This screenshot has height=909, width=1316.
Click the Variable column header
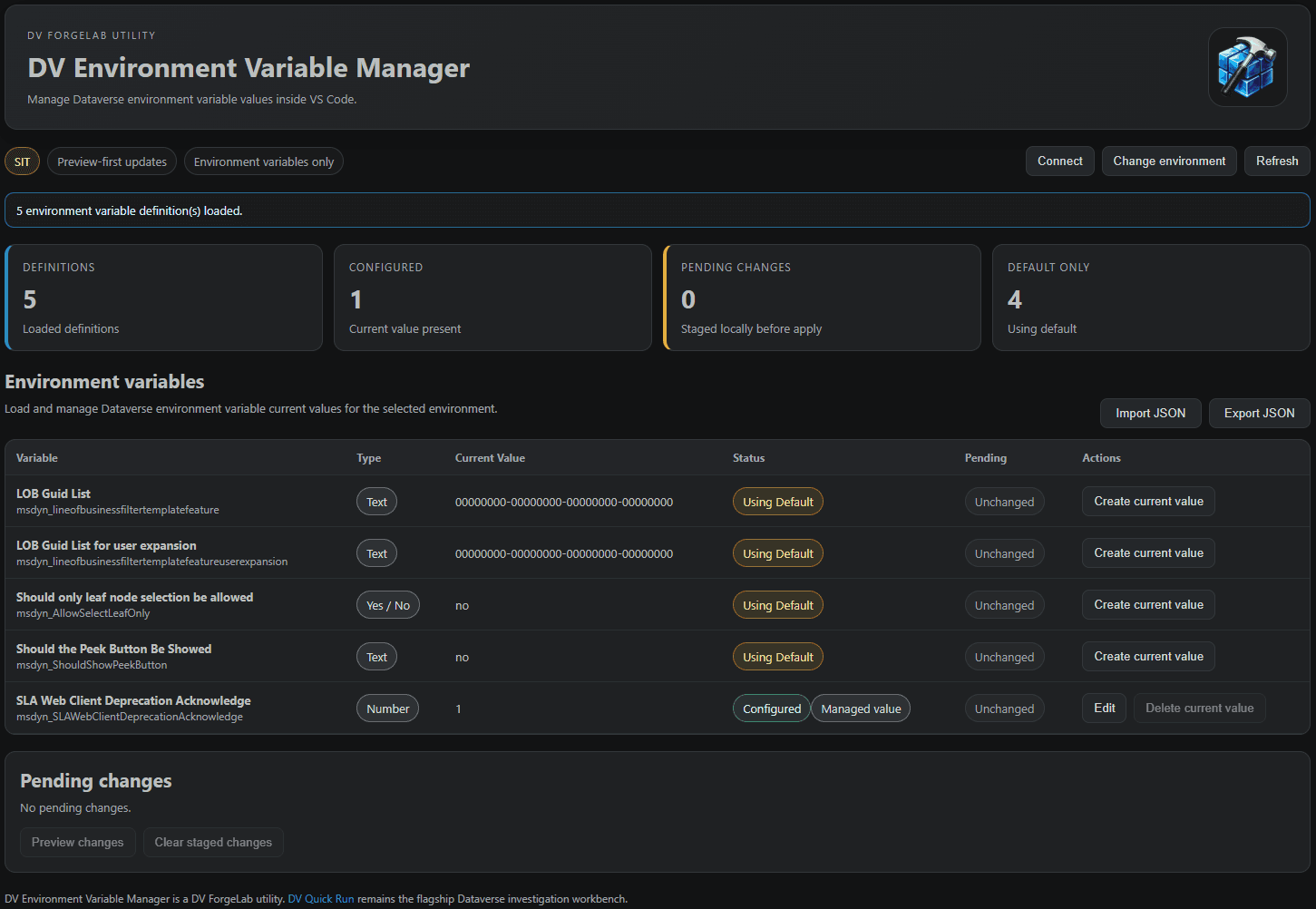(37, 458)
